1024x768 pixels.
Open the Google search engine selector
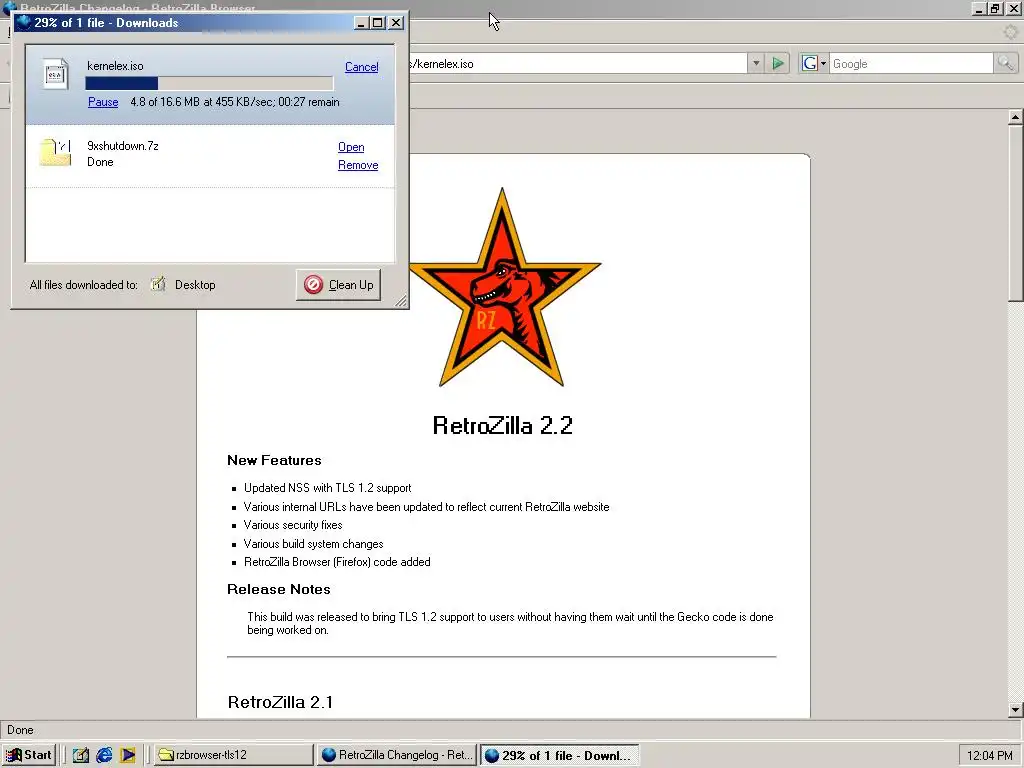coord(814,63)
